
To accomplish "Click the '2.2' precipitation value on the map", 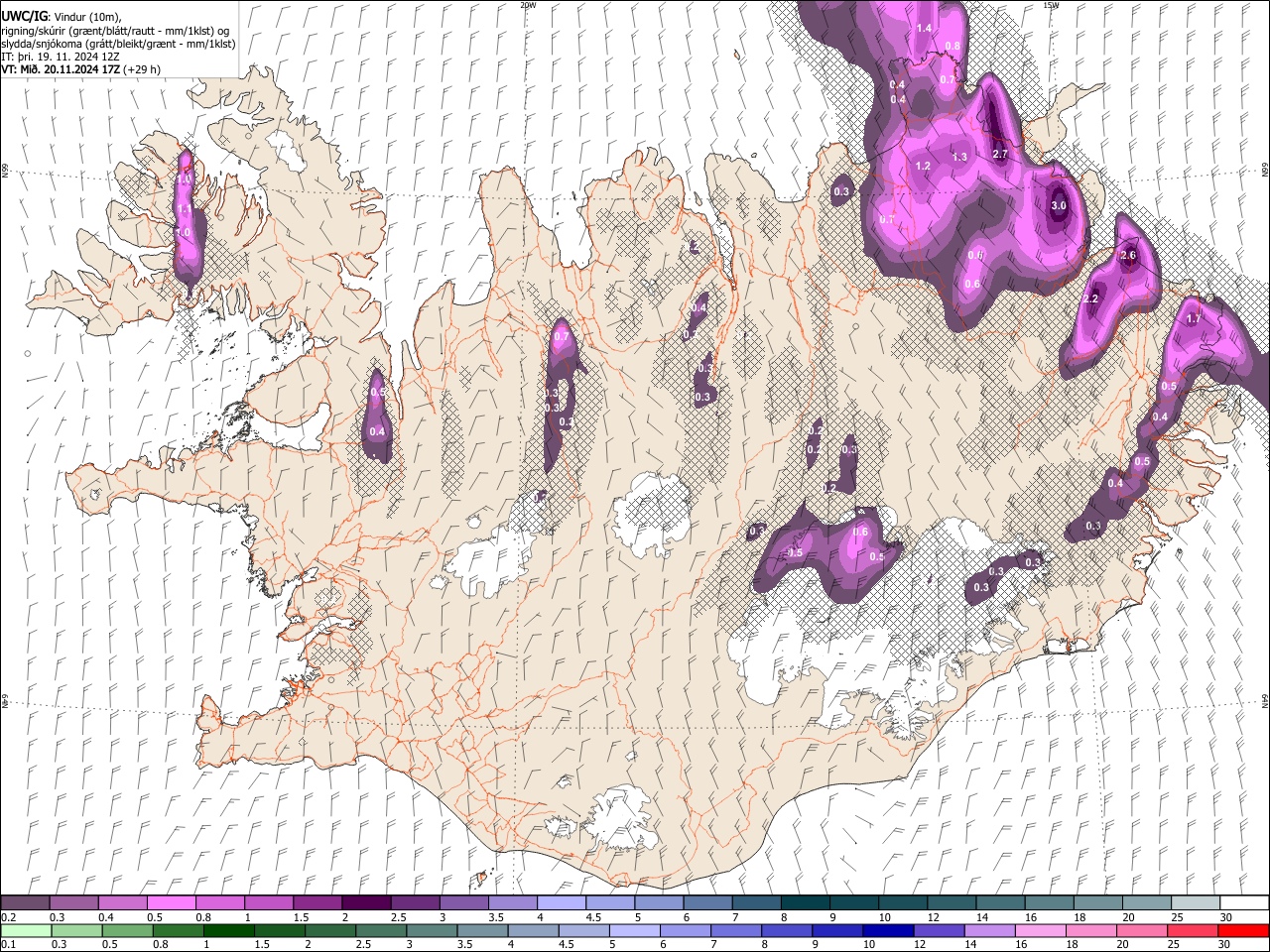I will (1091, 299).
